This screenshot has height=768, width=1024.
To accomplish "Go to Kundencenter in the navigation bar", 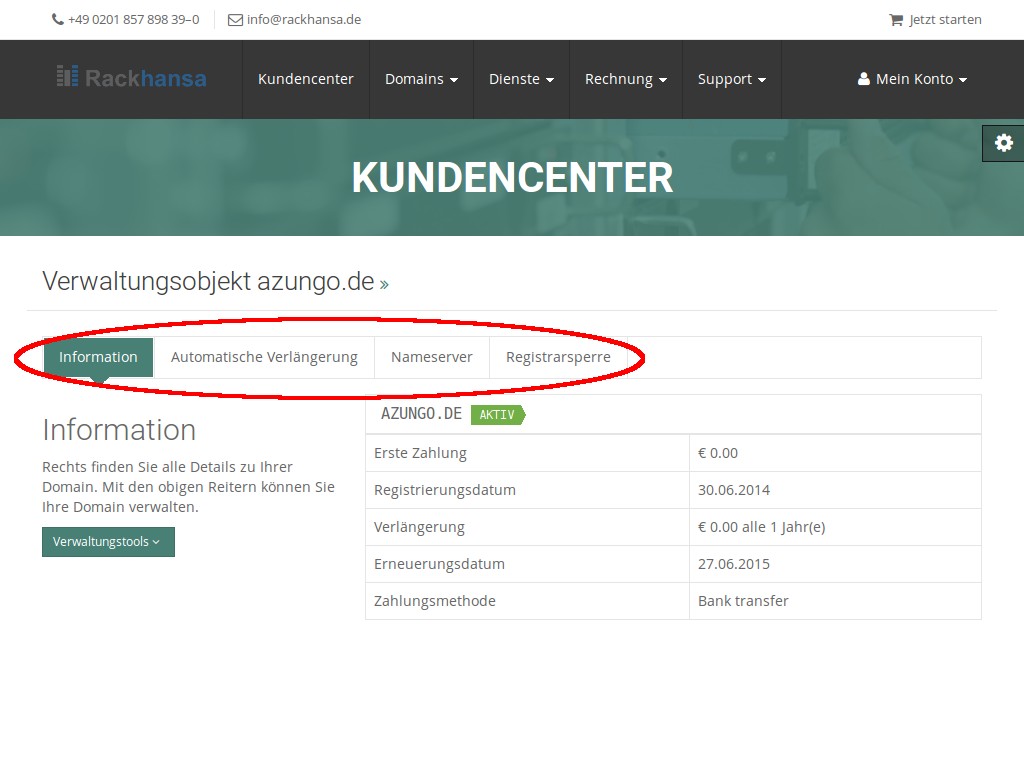I will click(306, 79).
